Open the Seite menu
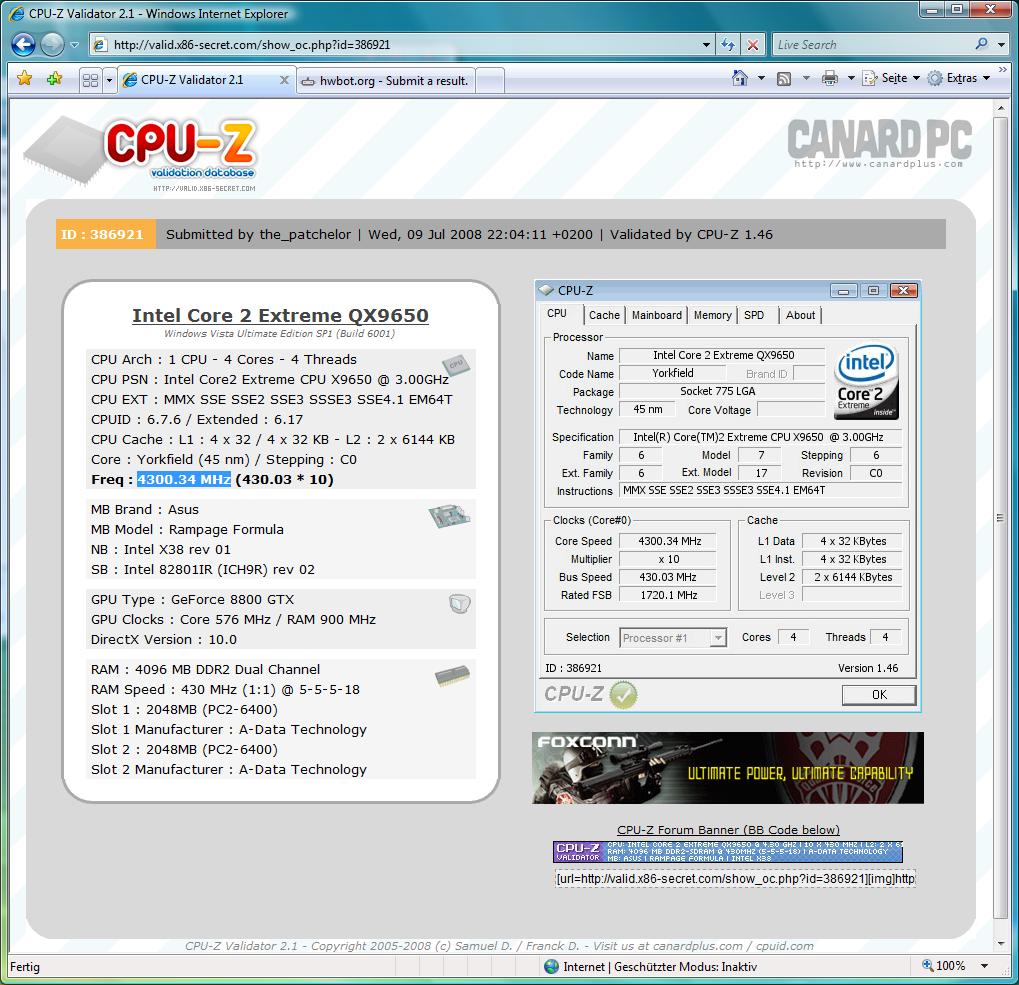The width and height of the screenshot is (1019, 985). (x=891, y=78)
